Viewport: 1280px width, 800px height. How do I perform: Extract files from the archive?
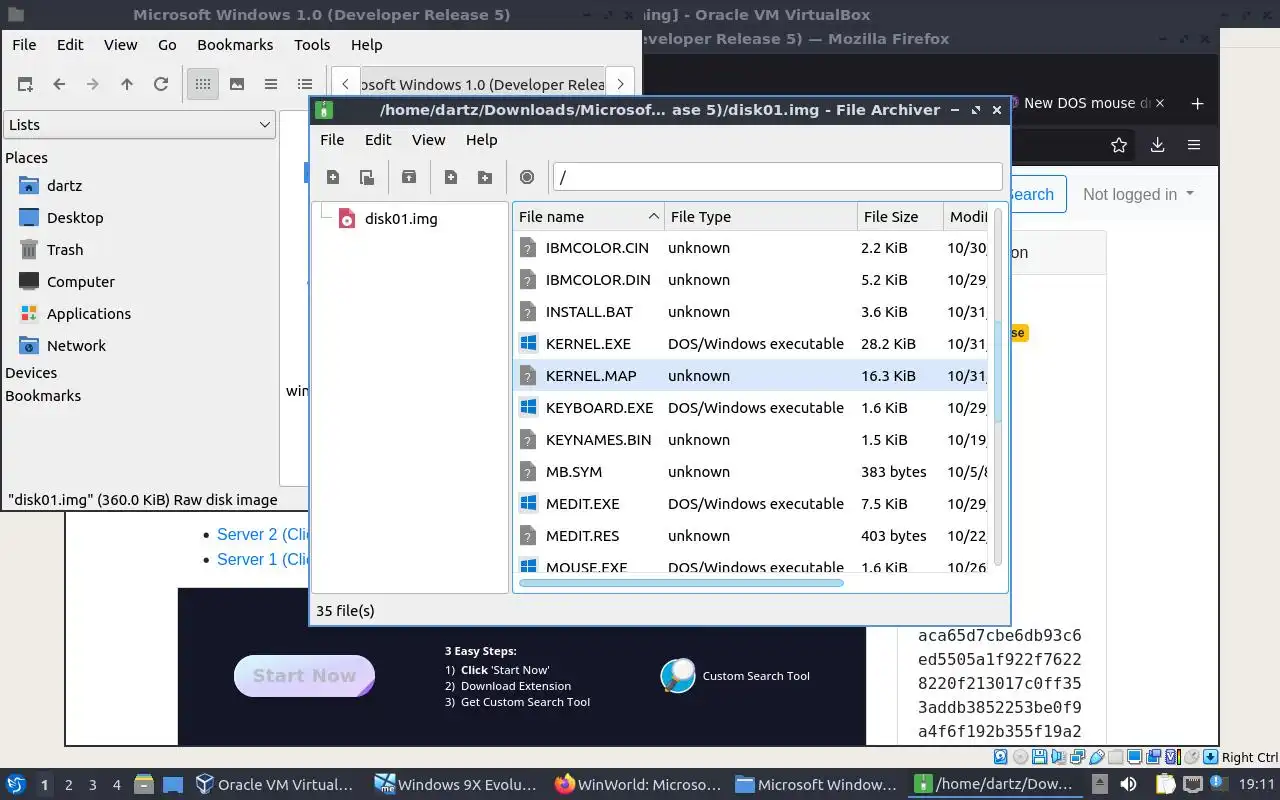pyautogui.click(x=409, y=177)
